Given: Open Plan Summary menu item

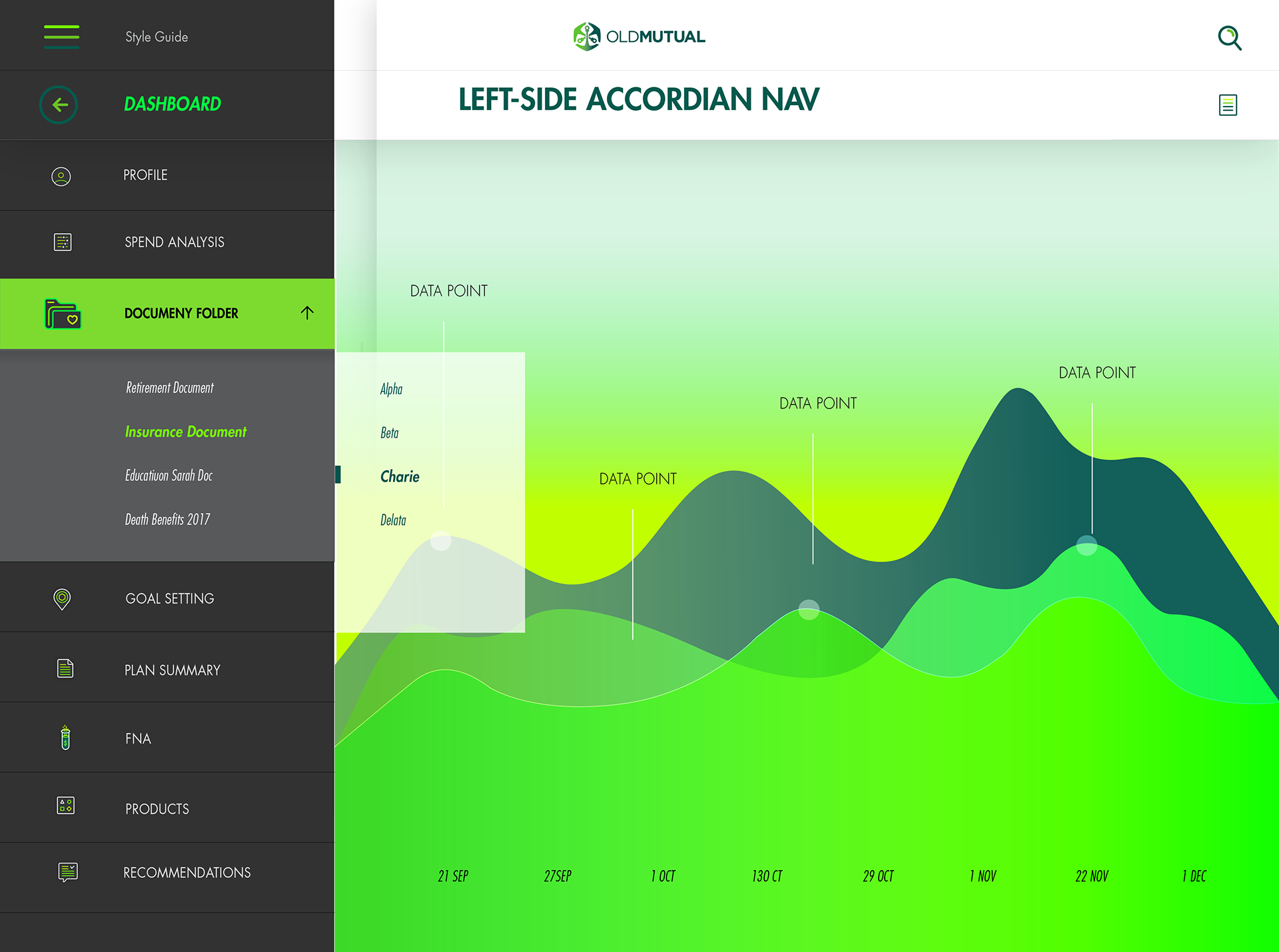Looking at the screenshot, I should [172, 670].
